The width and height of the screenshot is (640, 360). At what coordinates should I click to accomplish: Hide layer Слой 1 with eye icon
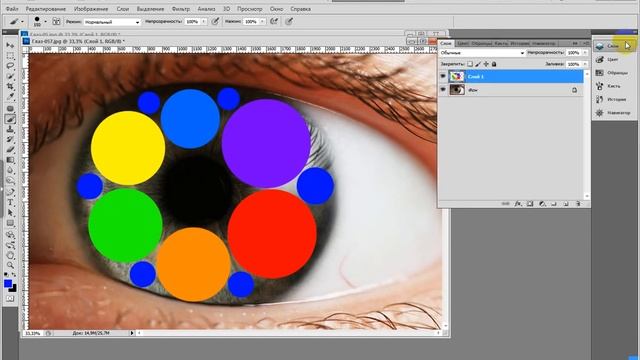443,77
